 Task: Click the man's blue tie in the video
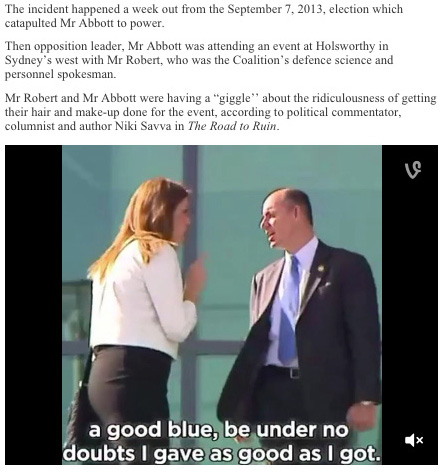(x=289, y=310)
